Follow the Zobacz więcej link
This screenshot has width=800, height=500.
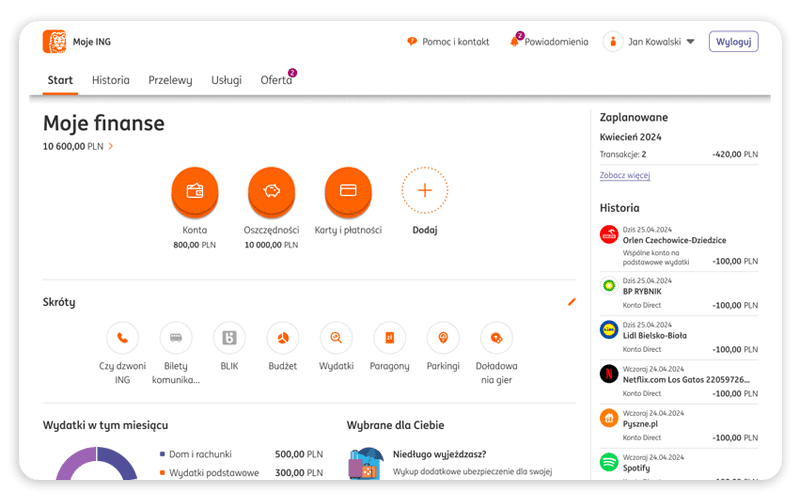pos(624,175)
